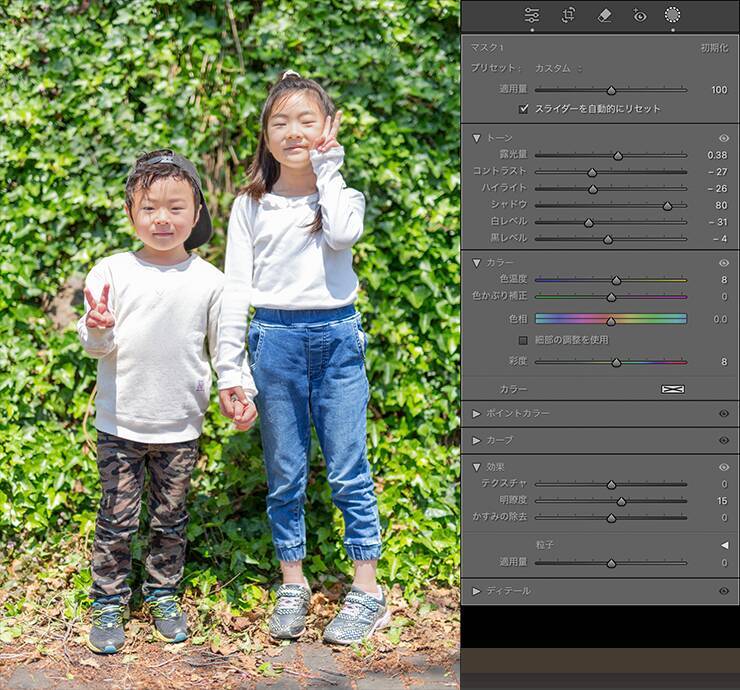Screen dimensions: 740x690
Task: Click the マスク1 panel title
Action: pos(487,48)
